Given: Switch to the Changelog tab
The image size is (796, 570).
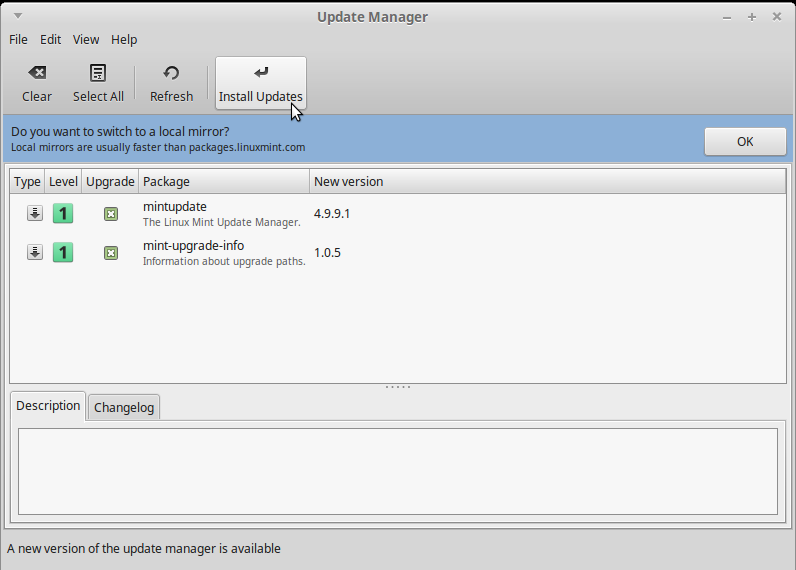Looking at the screenshot, I should pyautogui.click(x=124, y=408).
